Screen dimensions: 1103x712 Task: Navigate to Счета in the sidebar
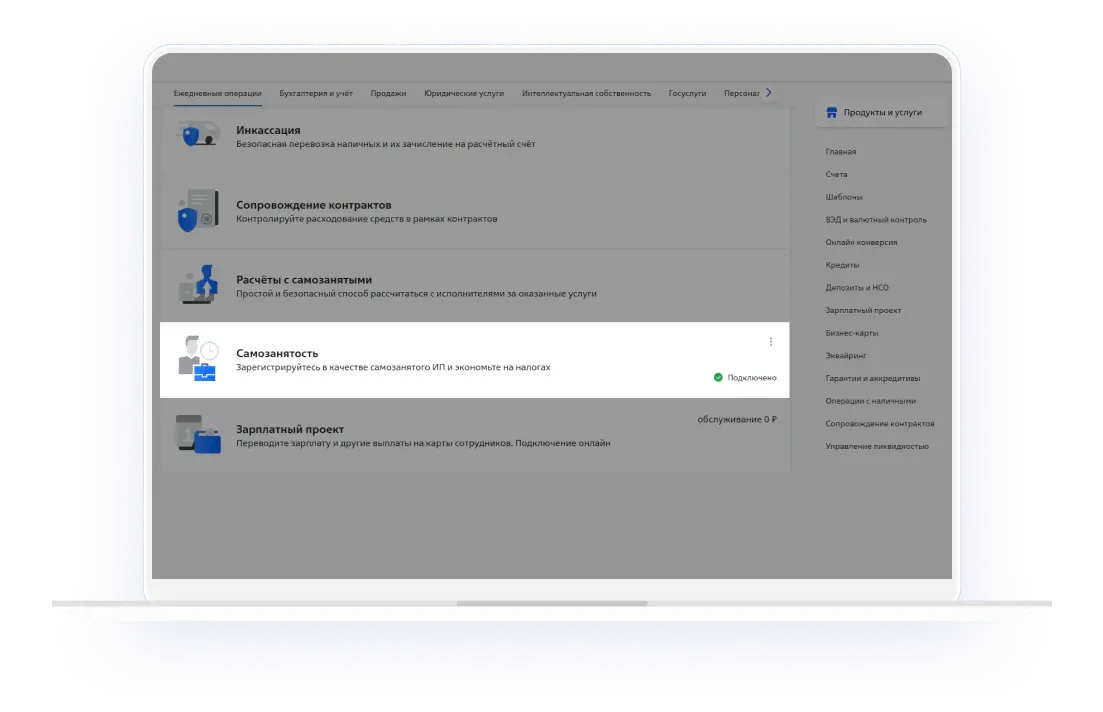837,175
